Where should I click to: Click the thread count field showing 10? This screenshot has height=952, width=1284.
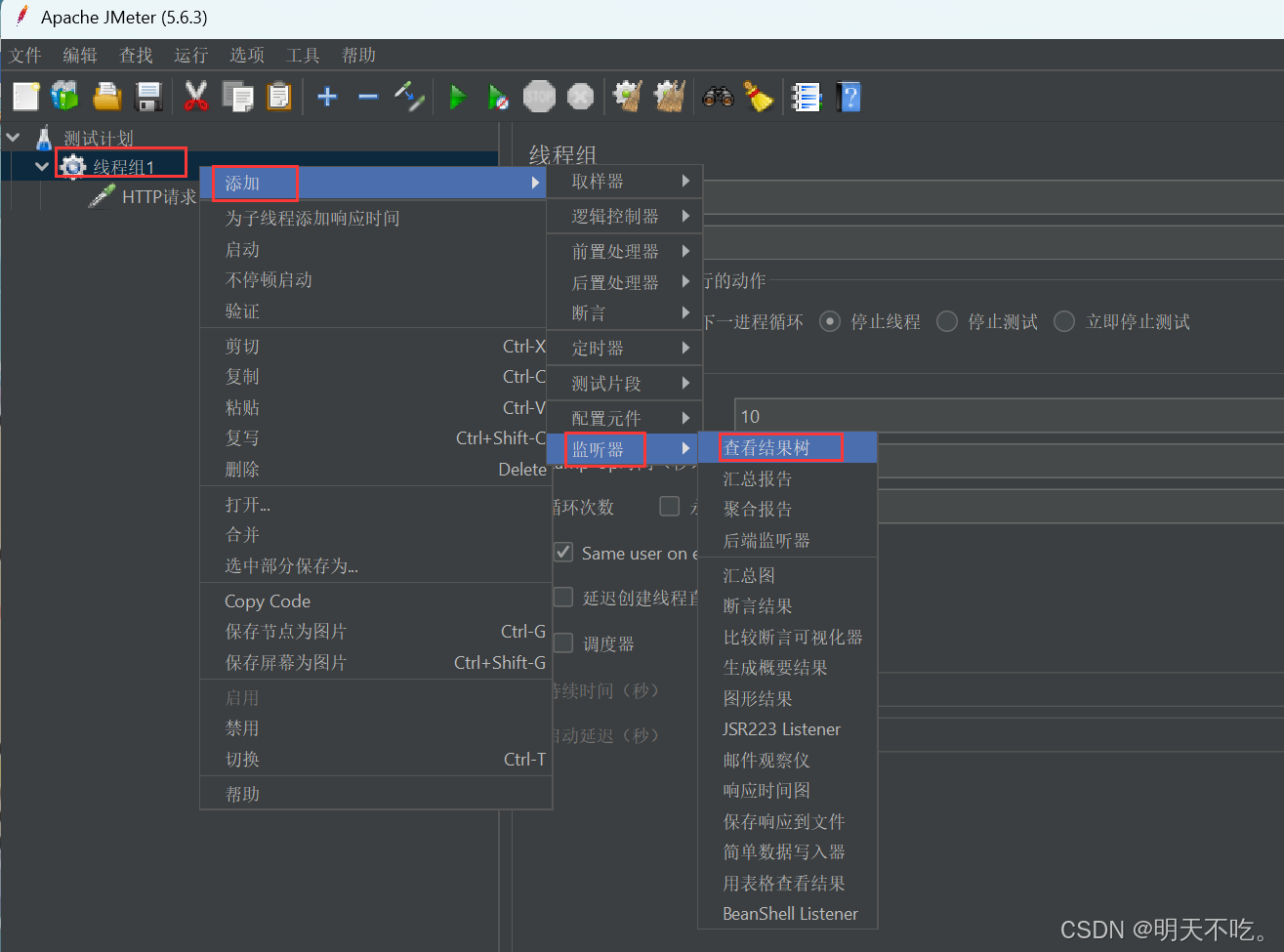[1009, 416]
